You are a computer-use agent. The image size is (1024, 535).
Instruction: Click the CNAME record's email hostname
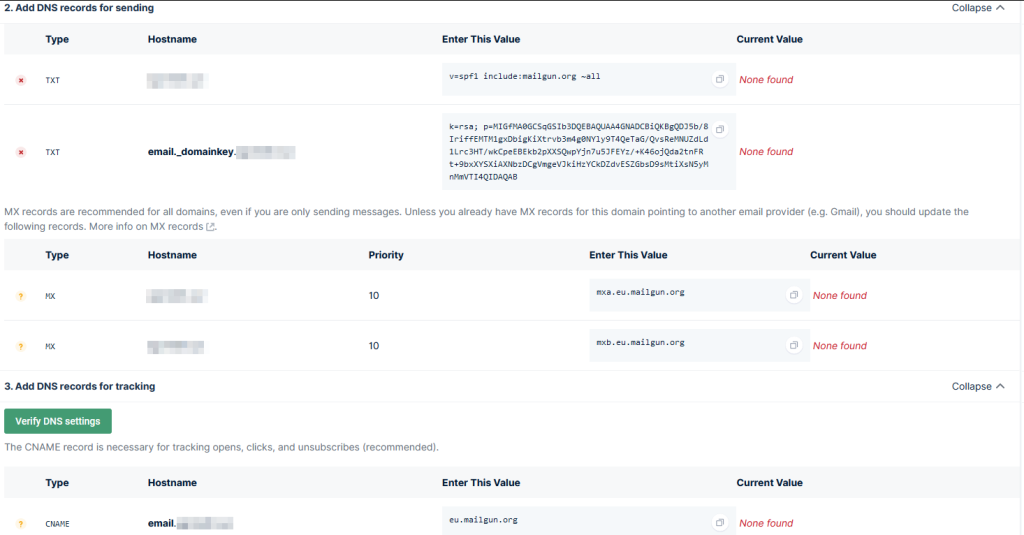(162, 523)
